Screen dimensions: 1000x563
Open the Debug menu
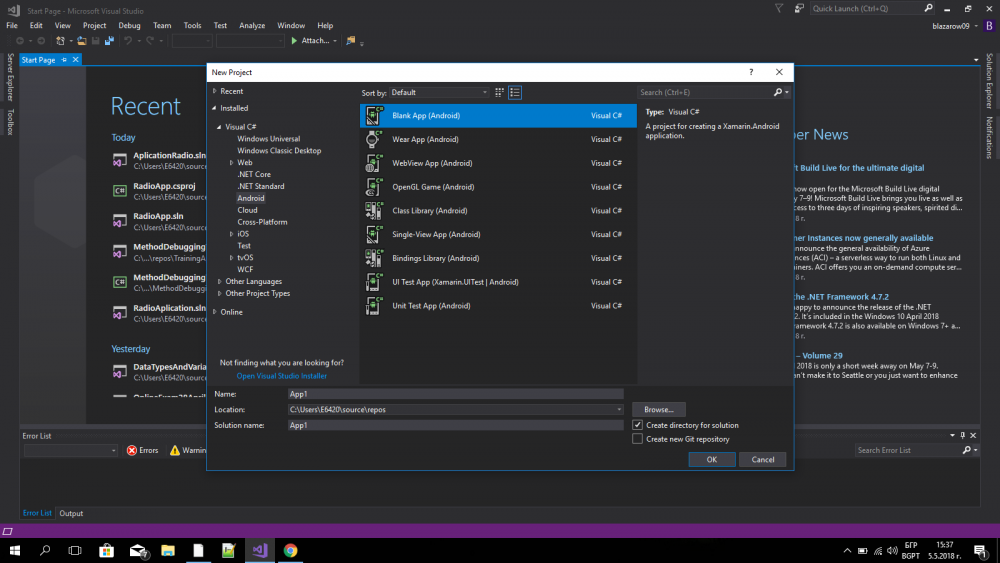coord(129,26)
